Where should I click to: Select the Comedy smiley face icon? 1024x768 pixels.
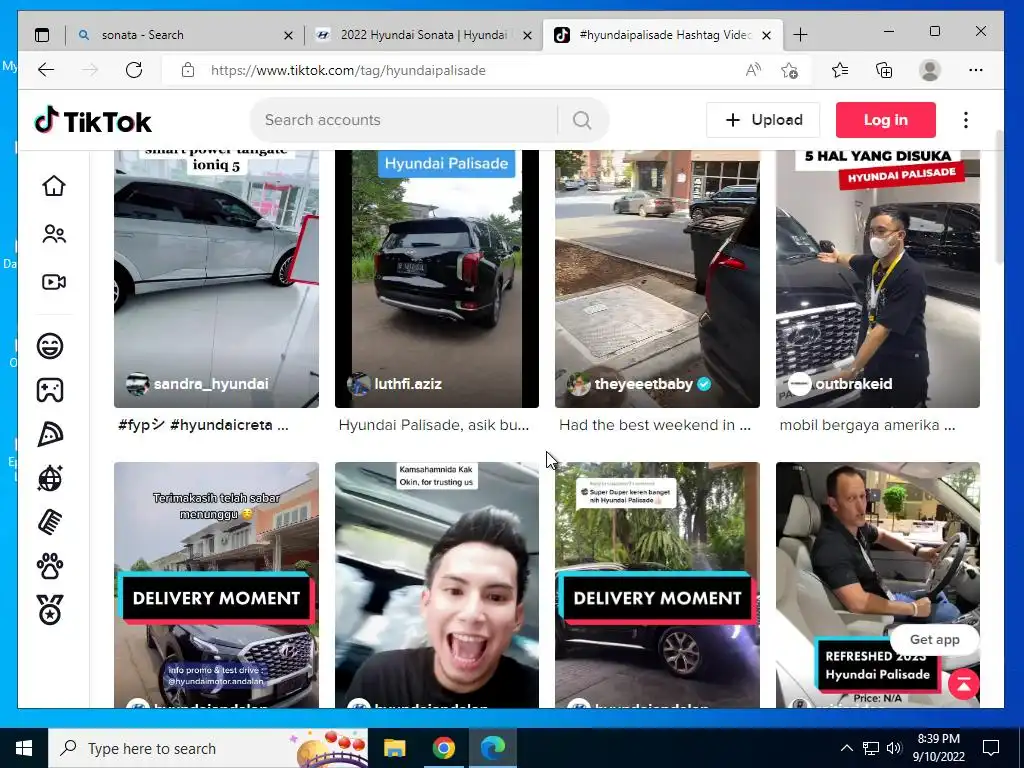pyautogui.click(x=50, y=346)
